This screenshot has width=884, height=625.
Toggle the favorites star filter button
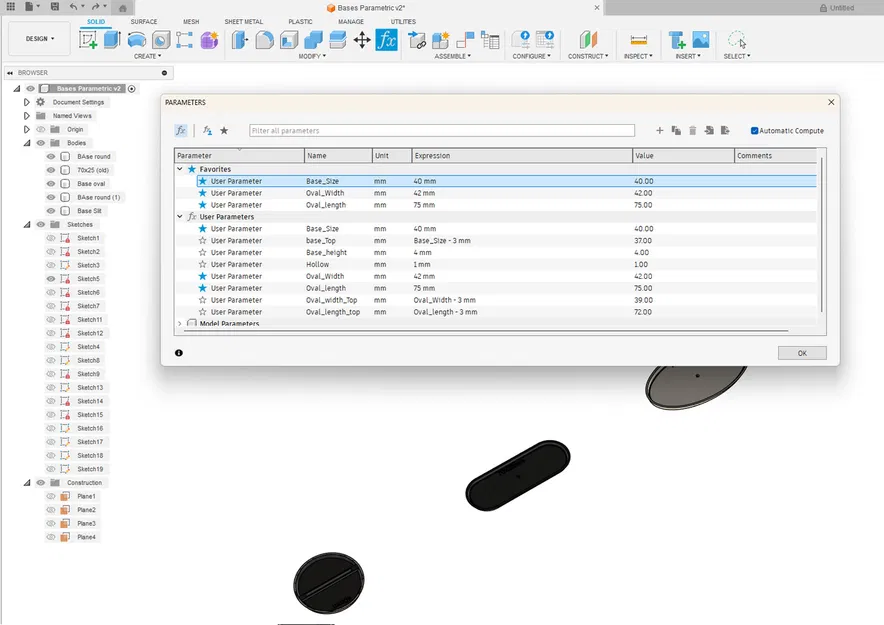(224, 131)
